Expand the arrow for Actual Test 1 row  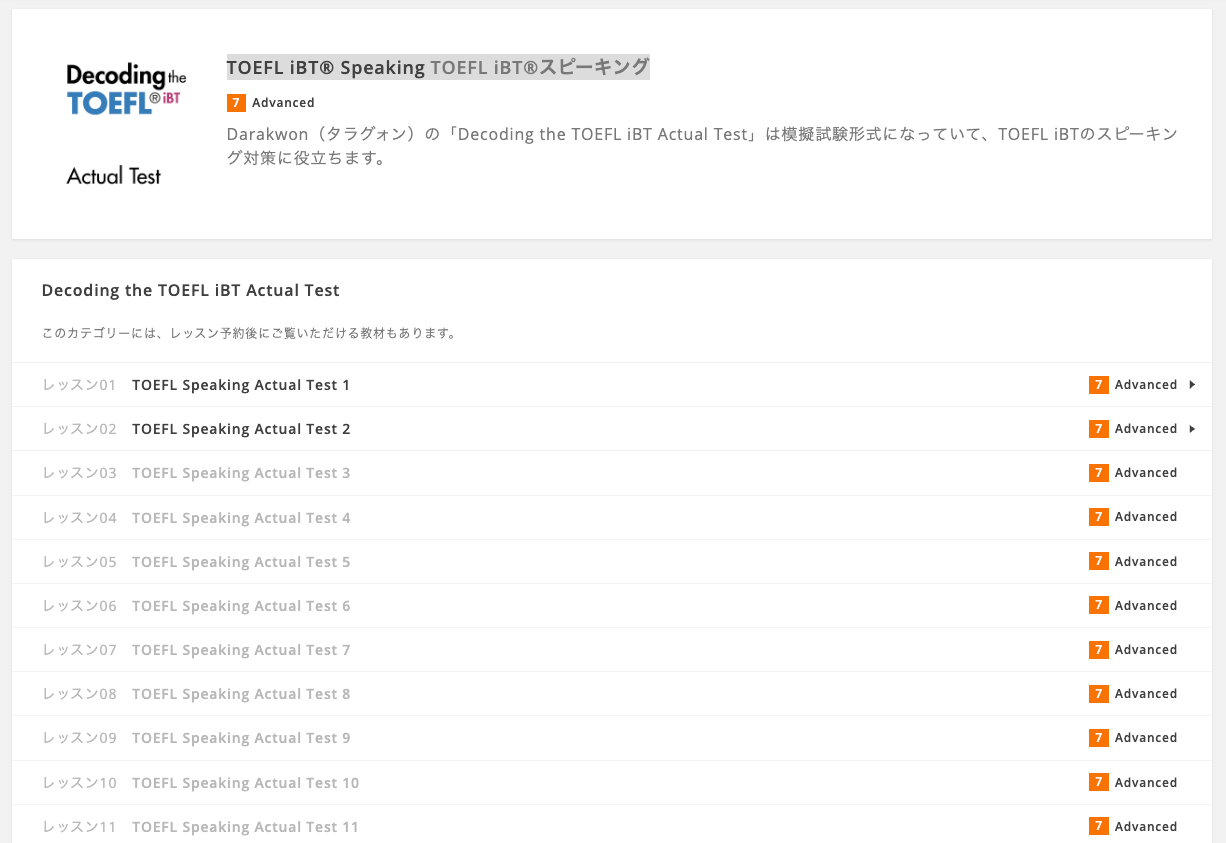1192,385
